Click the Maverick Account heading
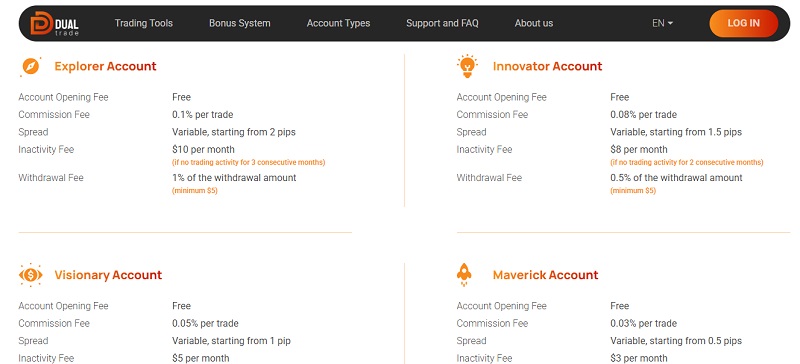Viewport: 800px width, 364px height. tap(545, 275)
